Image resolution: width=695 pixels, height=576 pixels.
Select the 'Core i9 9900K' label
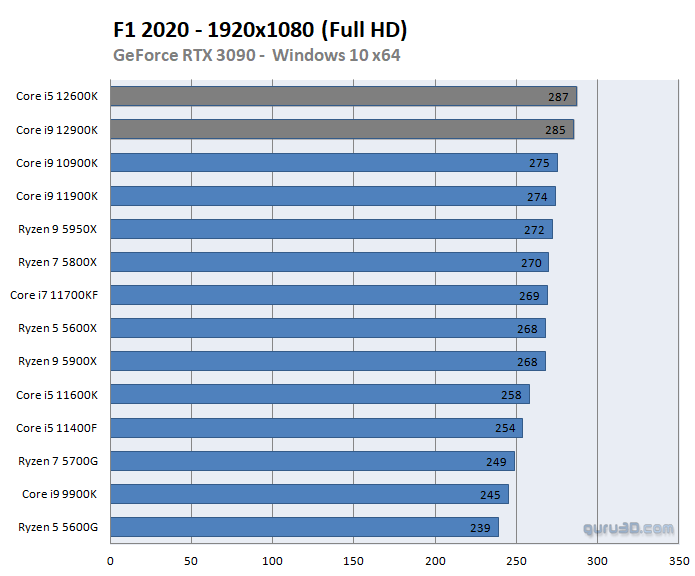(59, 494)
